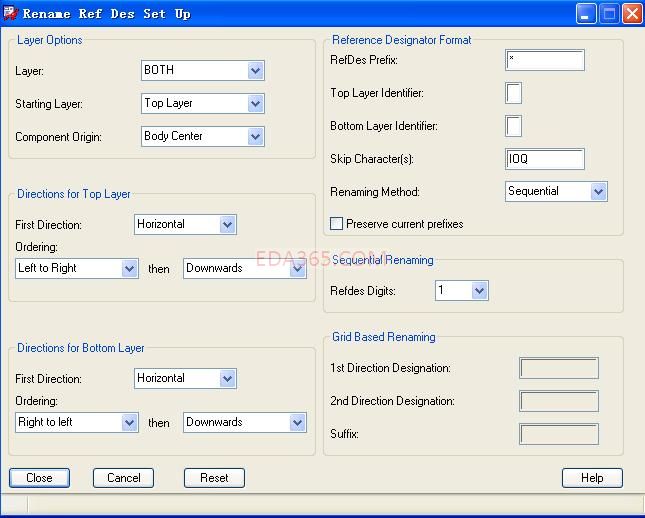Viewport: 645px width, 518px height.
Task: Click the 'Component Origin:' label
Action: pyautogui.click(x=58, y=137)
